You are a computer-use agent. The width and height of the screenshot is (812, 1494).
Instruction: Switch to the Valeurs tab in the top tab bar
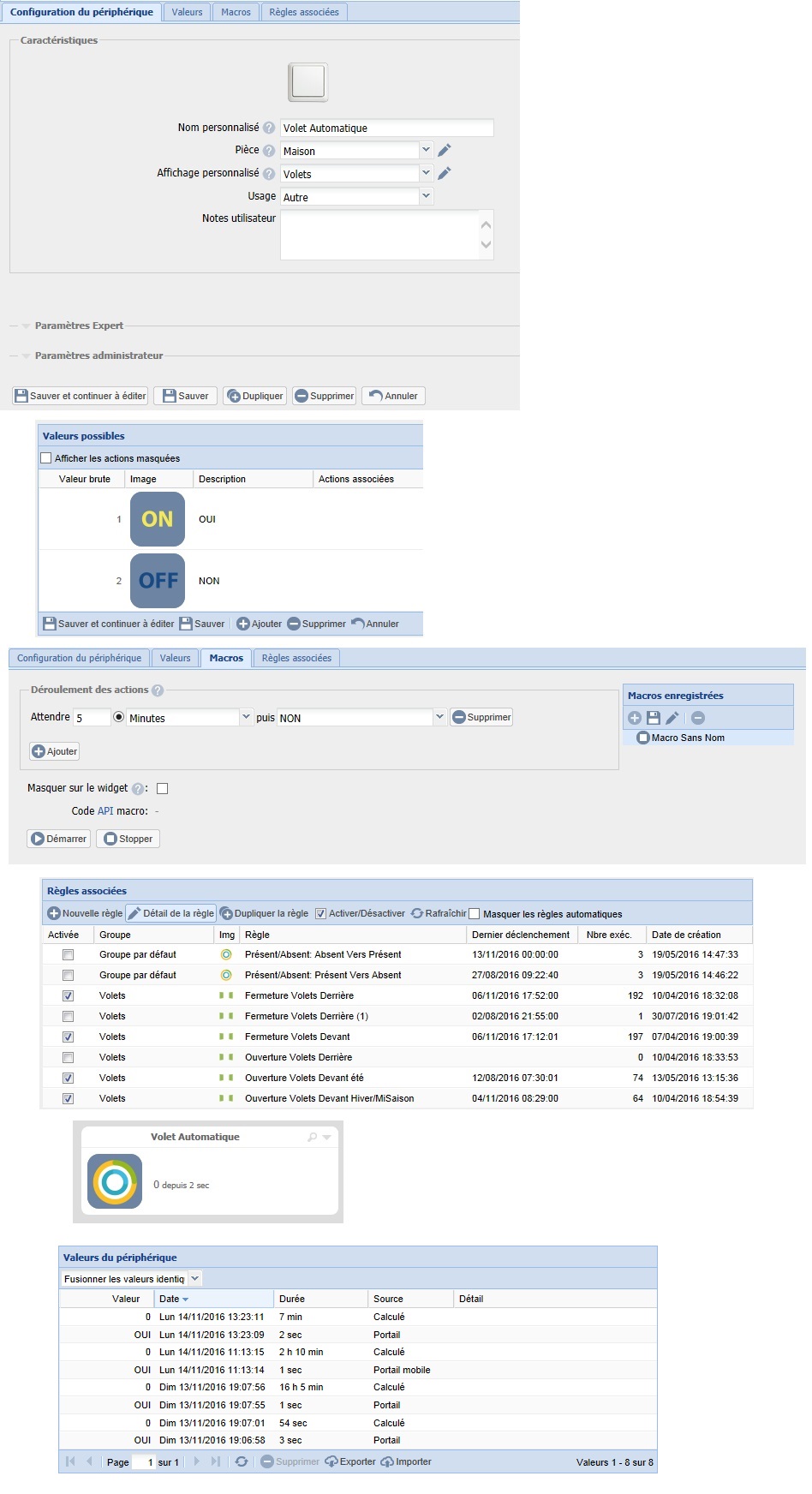pyautogui.click(x=187, y=12)
